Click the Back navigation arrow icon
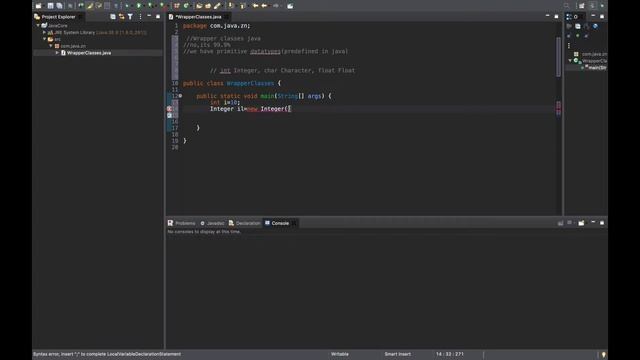640x360 pixels. [264, 6]
